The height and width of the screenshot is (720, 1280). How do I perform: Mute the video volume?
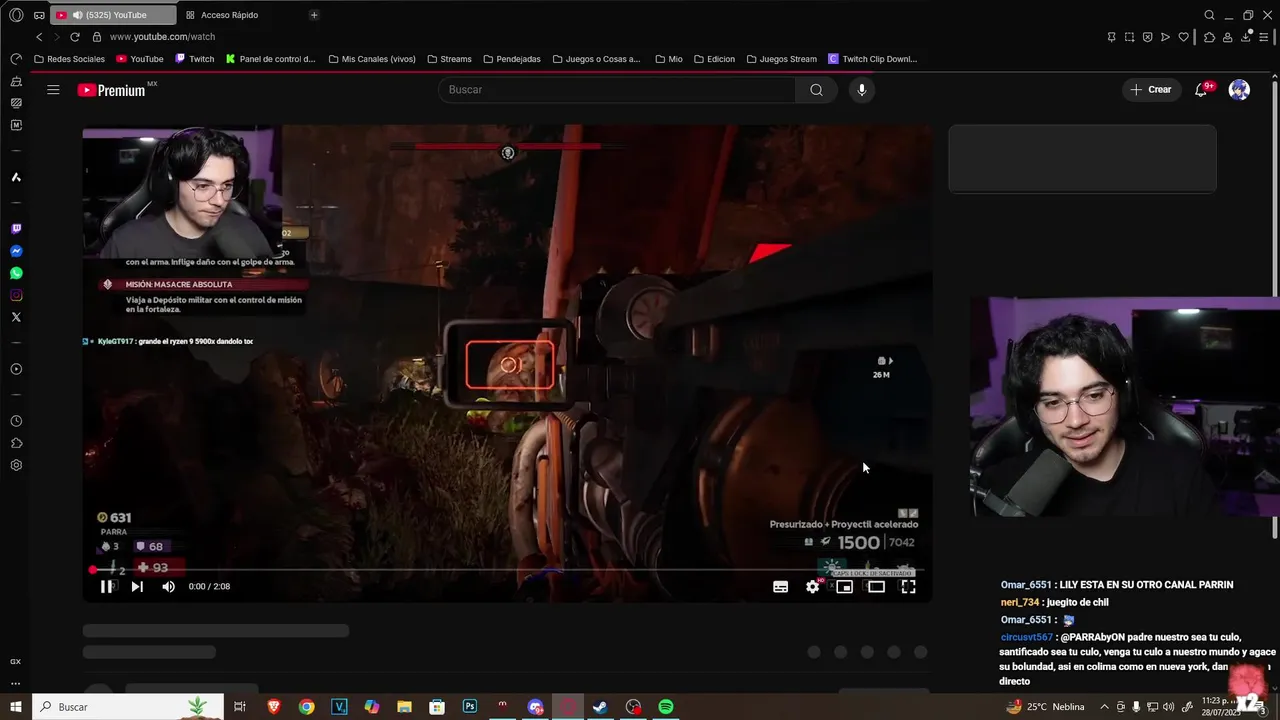click(x=168, y=587)
